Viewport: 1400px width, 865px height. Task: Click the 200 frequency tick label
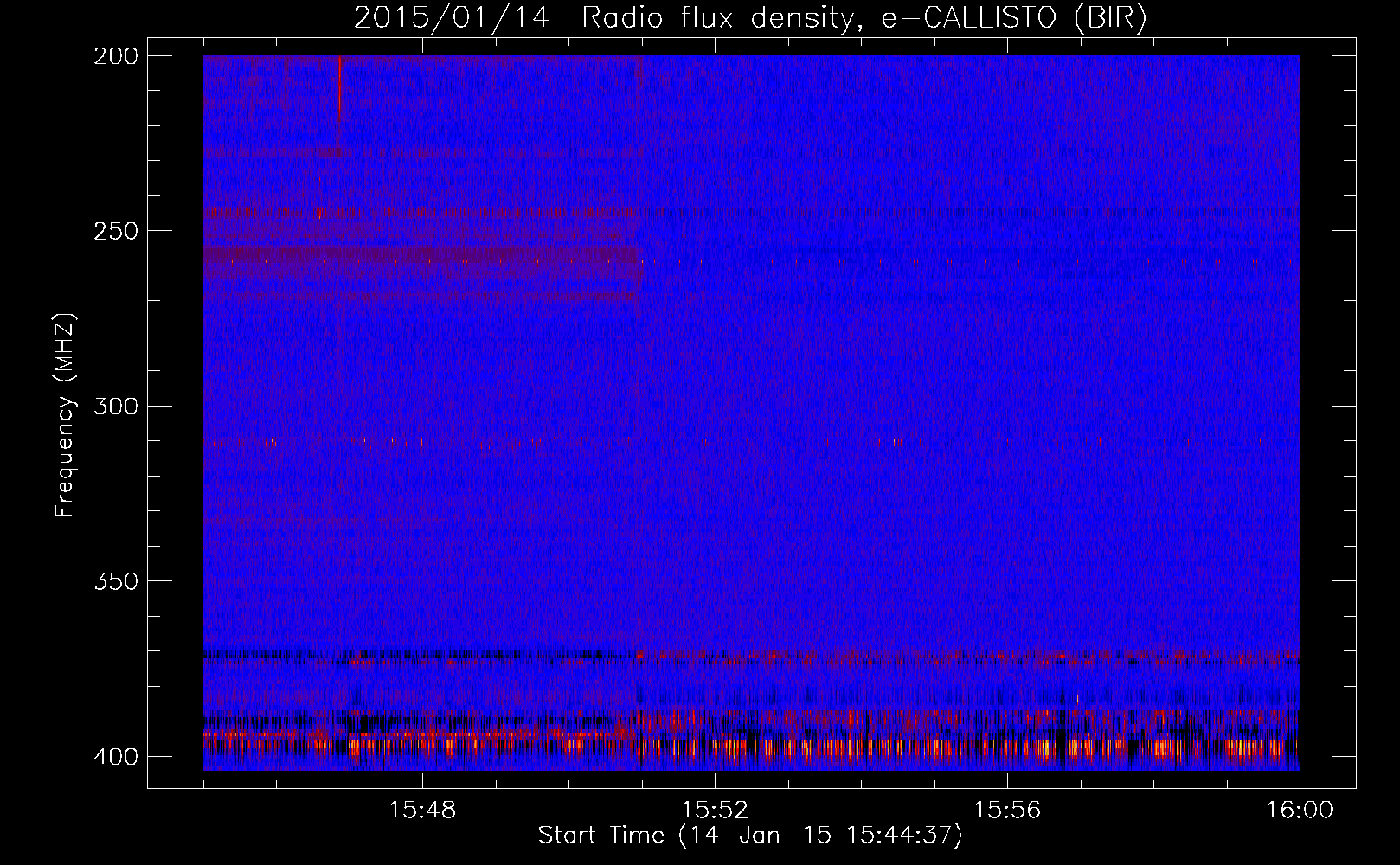116,56
